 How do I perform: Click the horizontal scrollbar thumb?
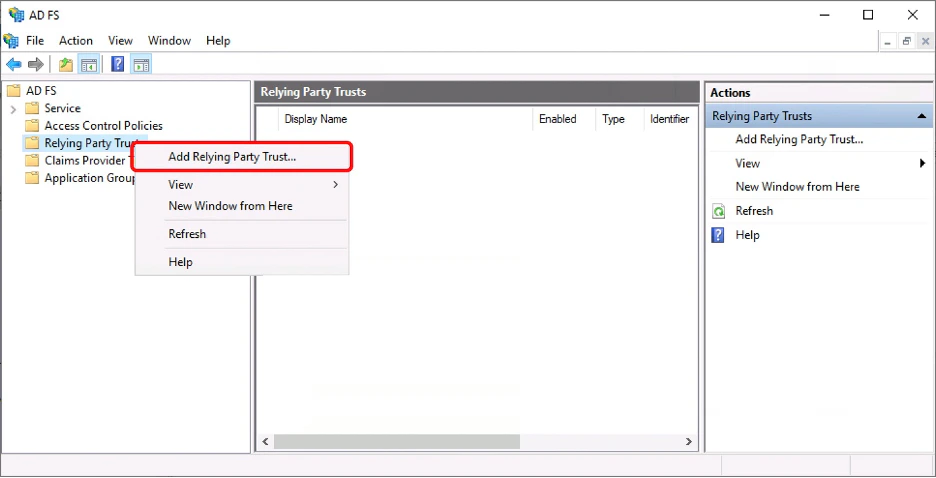click(x=397, y=442)
